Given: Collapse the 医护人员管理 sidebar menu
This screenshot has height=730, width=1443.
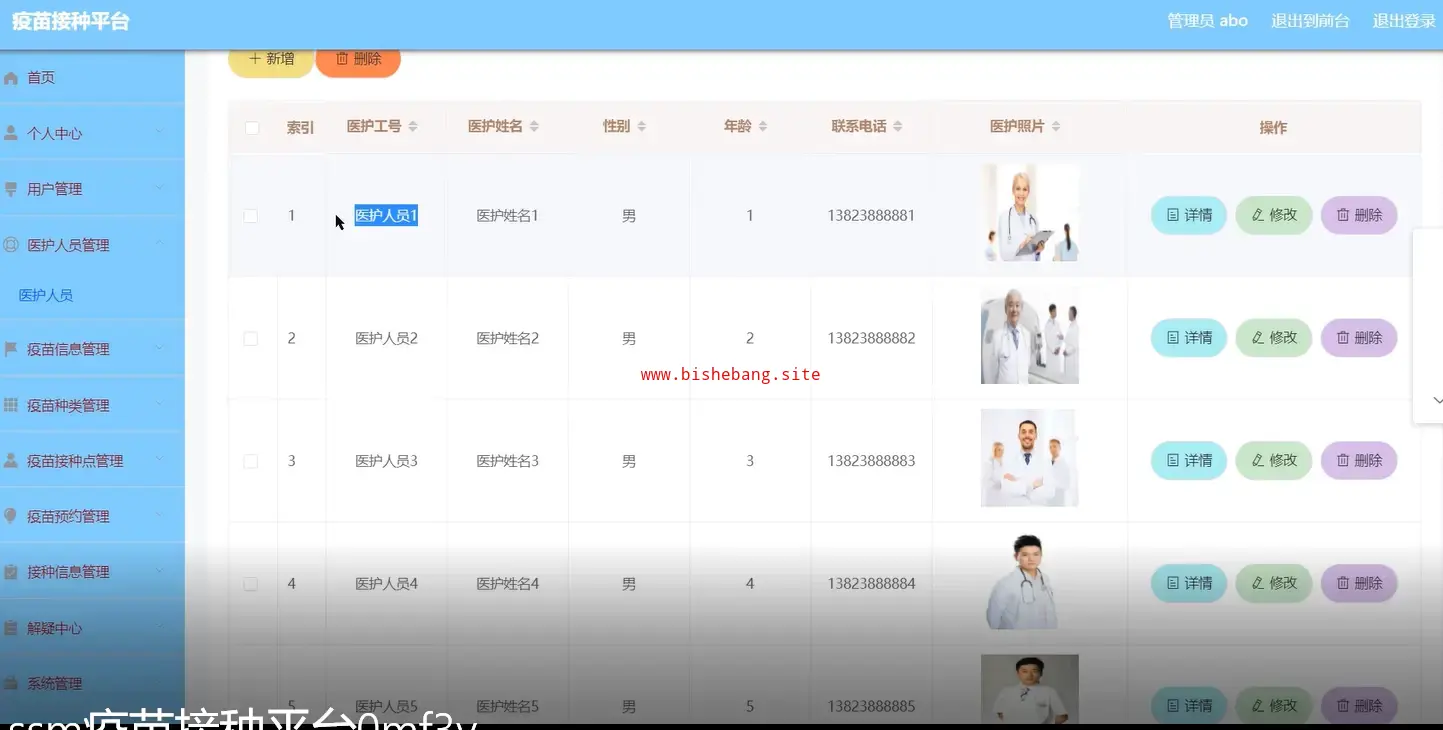Looking at the screenshot, I should [x=92, y=245].
